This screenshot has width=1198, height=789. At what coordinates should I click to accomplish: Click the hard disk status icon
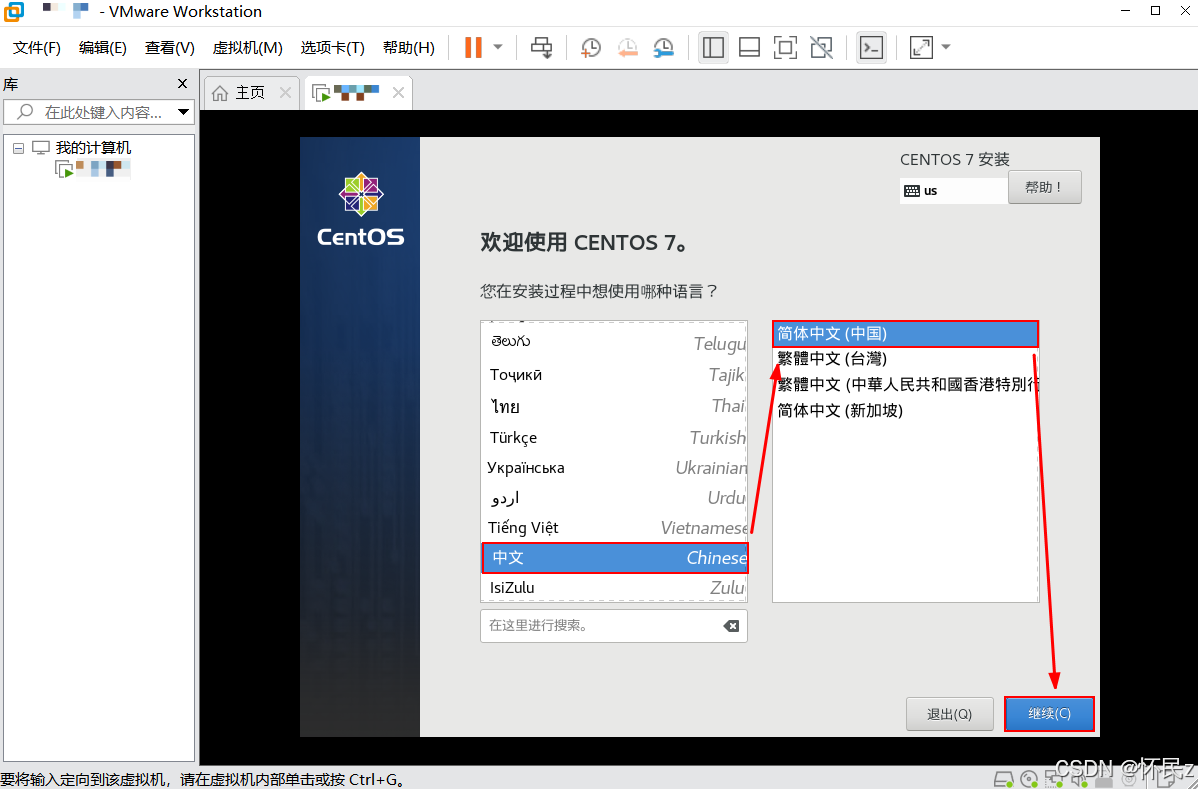click(1003, 780)
